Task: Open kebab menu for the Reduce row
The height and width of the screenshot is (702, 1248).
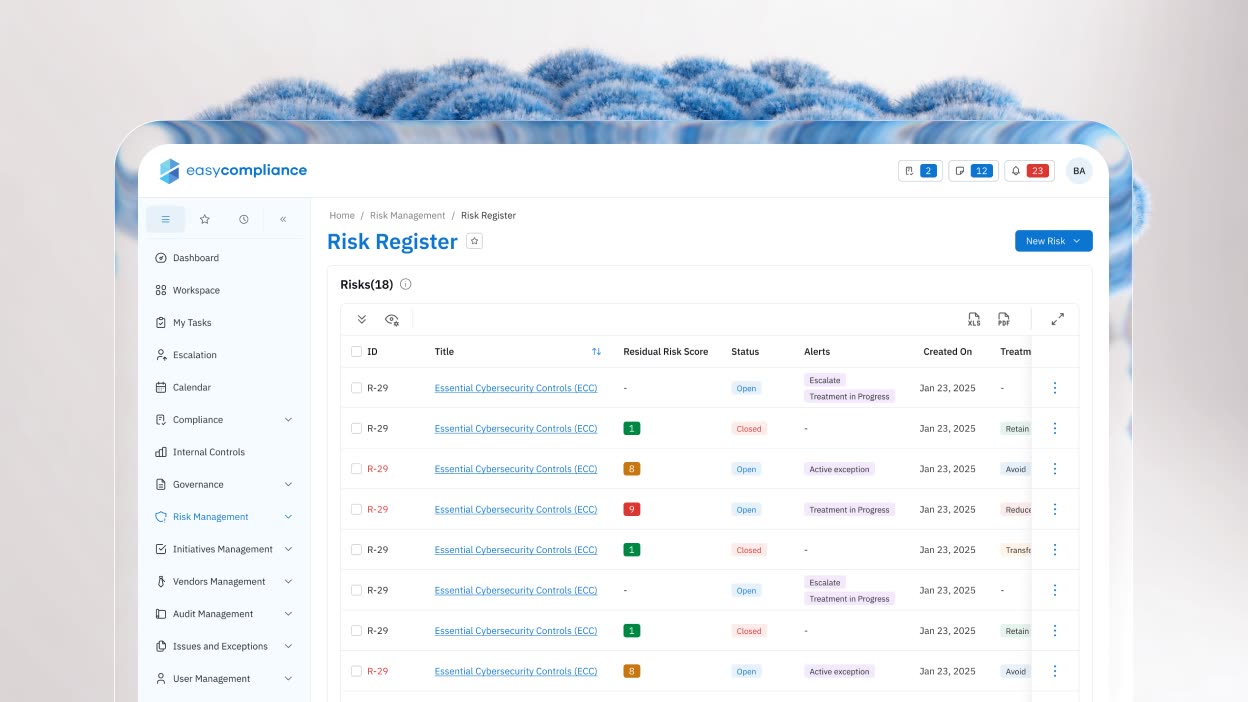Action: tap(1055, 509)
